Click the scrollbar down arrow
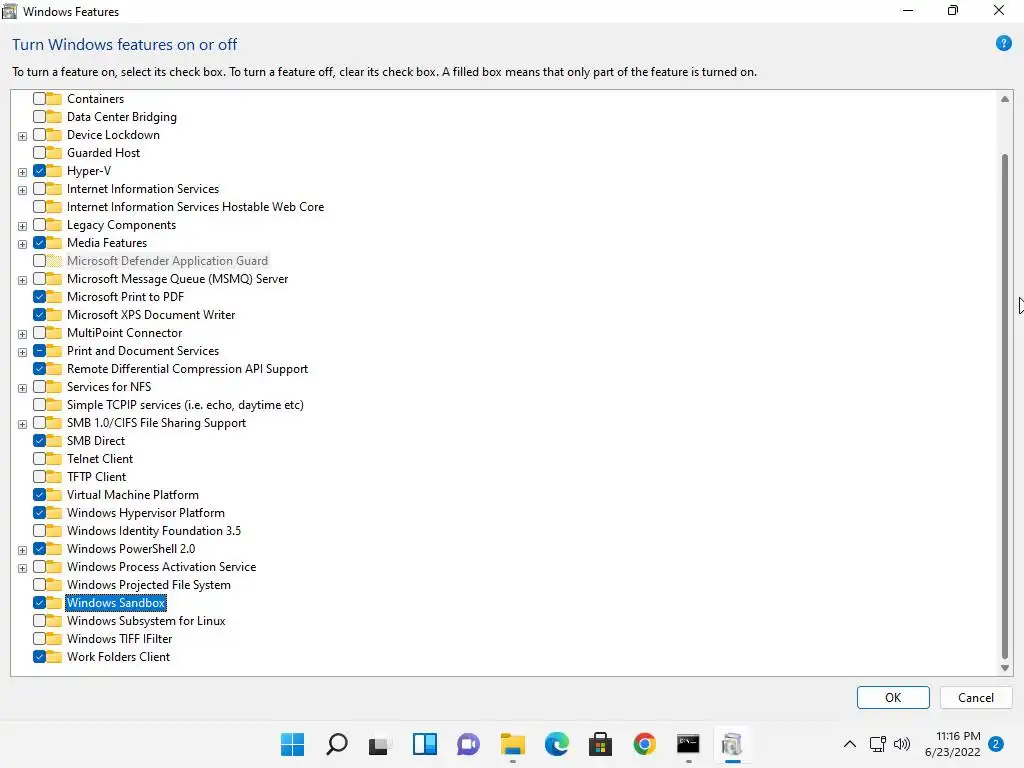This screenshot has height=768, width=1024. coord(1004,668)
